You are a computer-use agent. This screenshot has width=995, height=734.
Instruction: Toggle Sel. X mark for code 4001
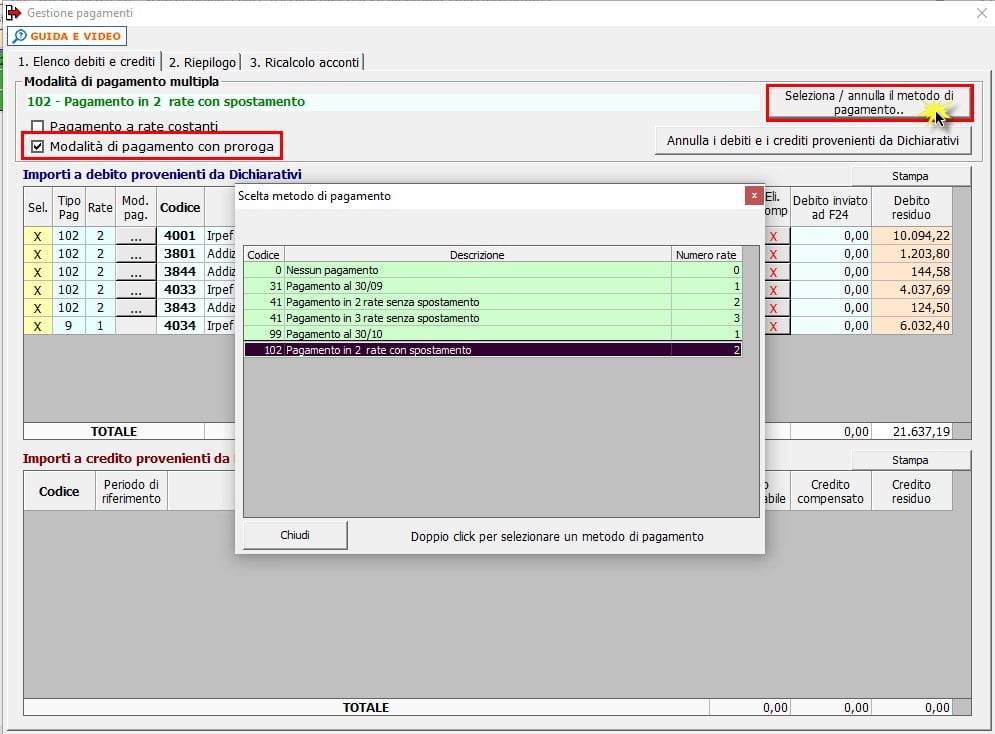[37, 236]
